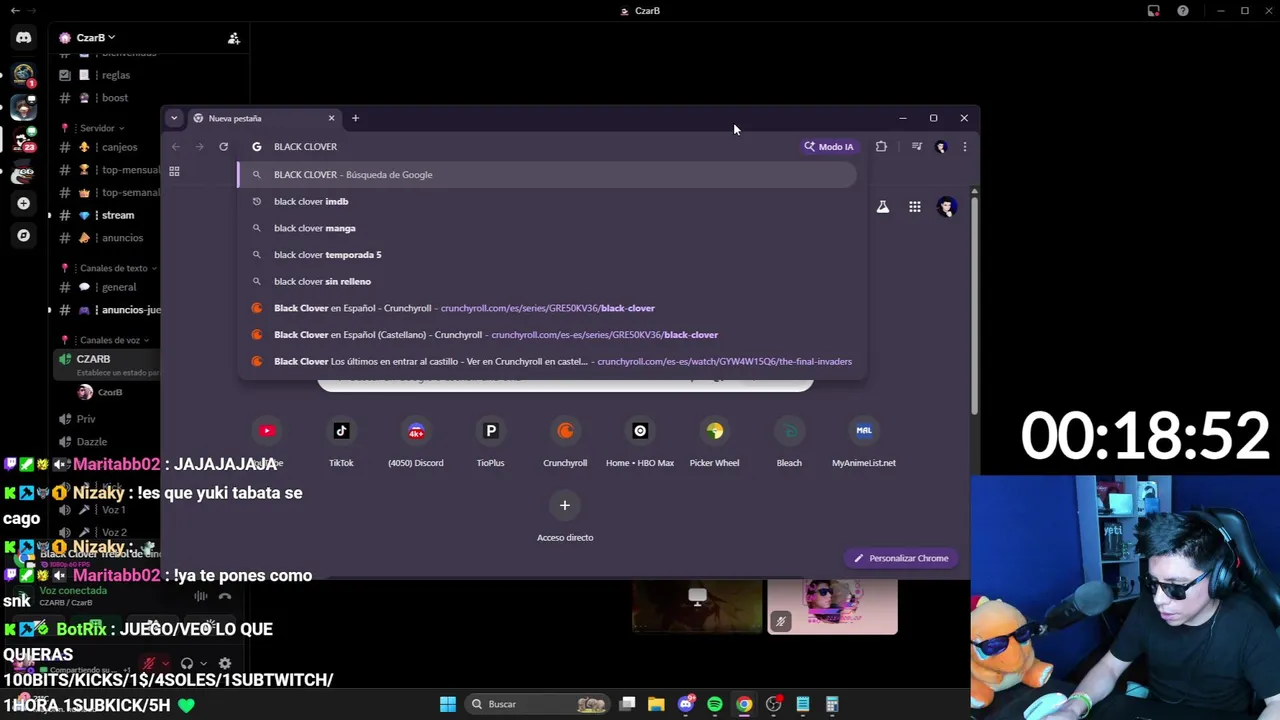The image size is (1280, 720).
Task: Open Google apps grid icon
Action: coord(914,207)
